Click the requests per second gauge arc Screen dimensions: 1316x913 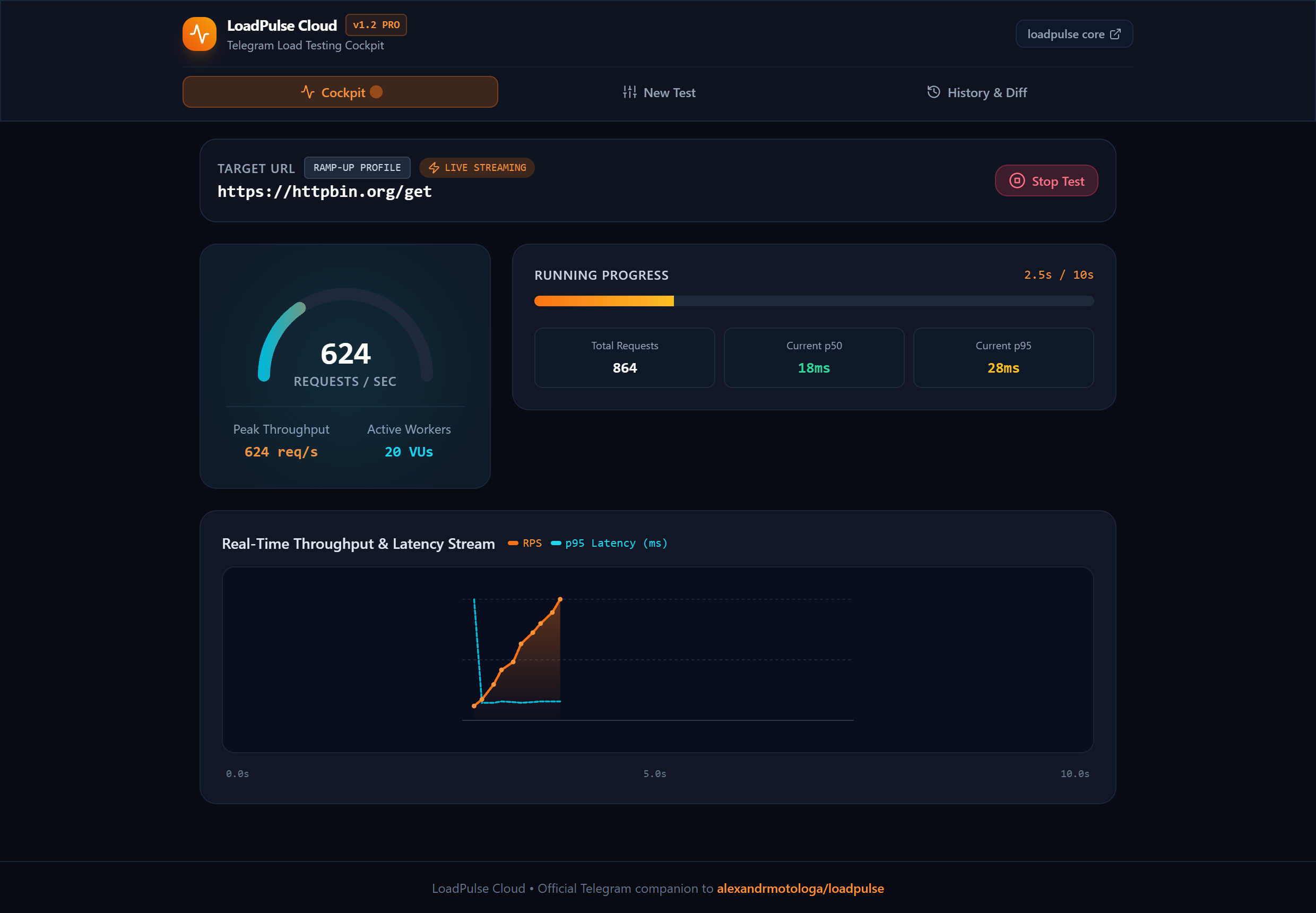coord(345,334)
